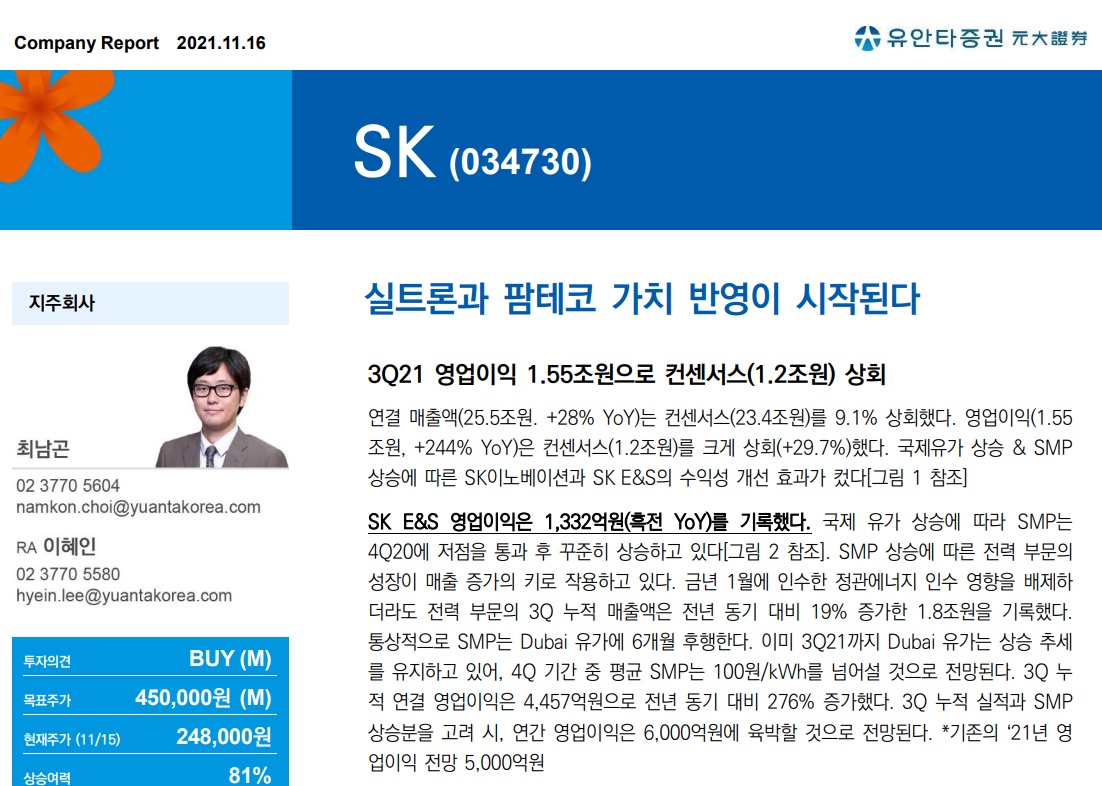The width and height of the screenshot is (1102, 786).
Task: Click phone number 02 3770 5580
Action: 67,574
